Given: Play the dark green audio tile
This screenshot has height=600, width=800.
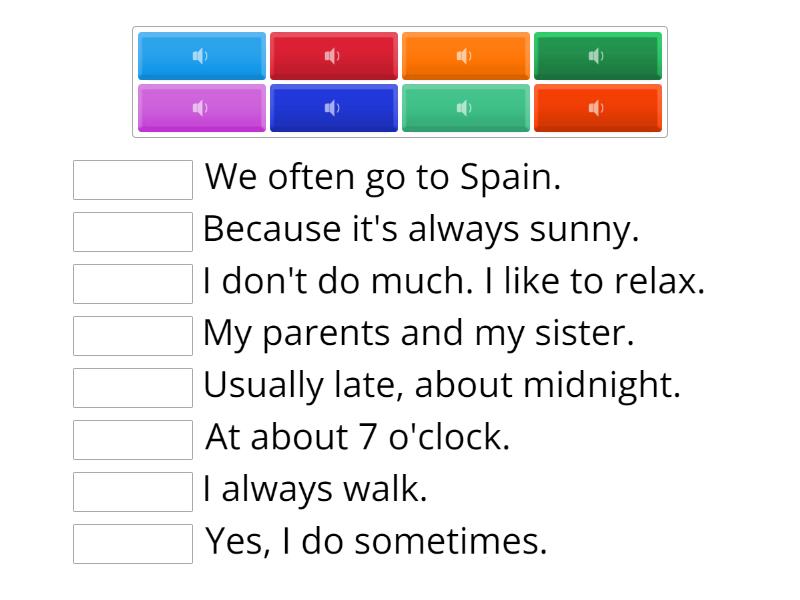Looking at the screenshot, I should pyautogui.click(x=598, y=56).
